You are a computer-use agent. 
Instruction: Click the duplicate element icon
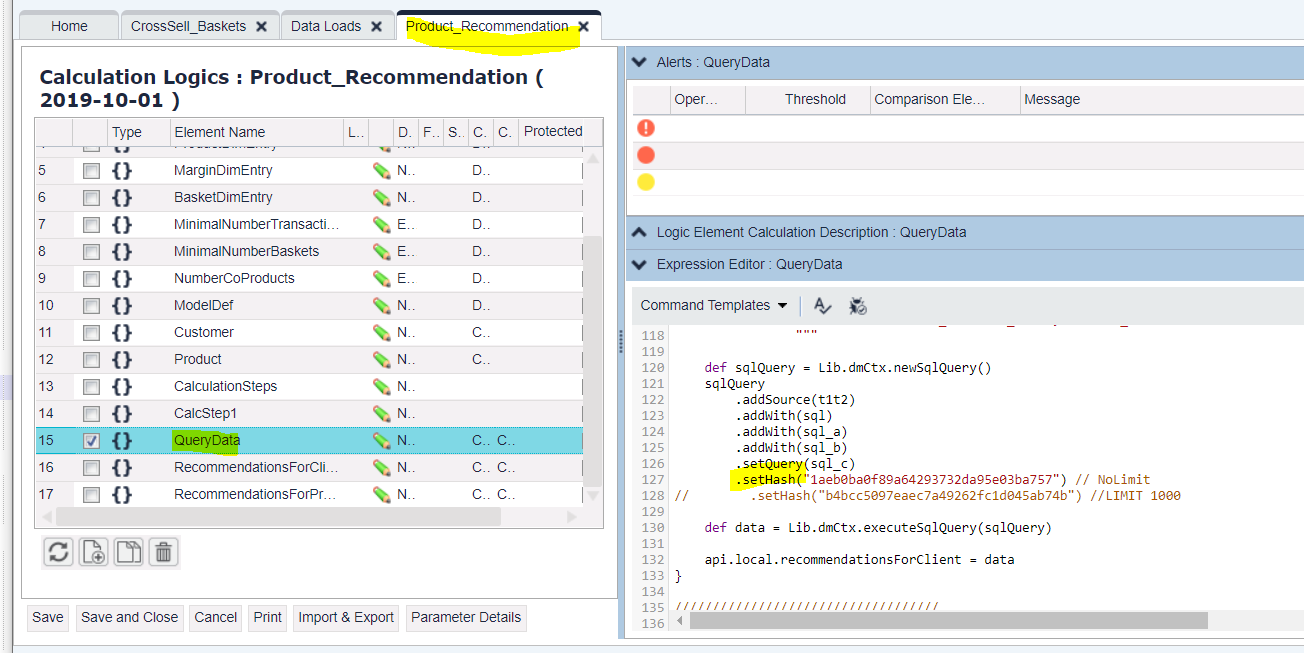(128, 552)
